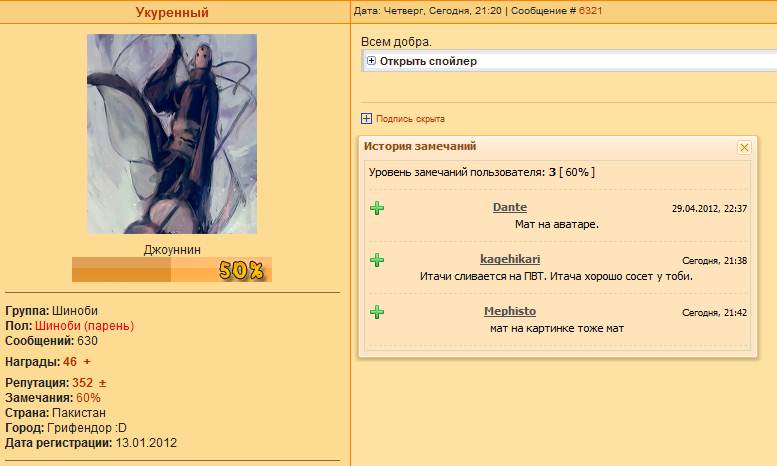This screenshot has height=466, width=777.
Task: Click the green plus icon next to Mephisto
Action: (377, 312)
